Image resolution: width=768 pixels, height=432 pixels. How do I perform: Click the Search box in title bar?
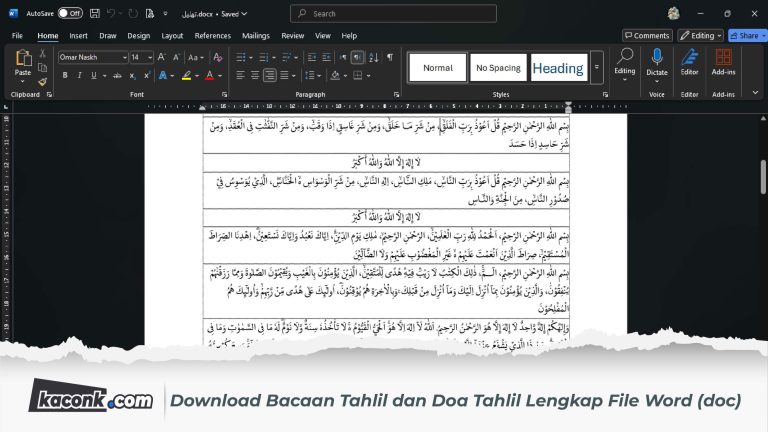click(393, 14)
